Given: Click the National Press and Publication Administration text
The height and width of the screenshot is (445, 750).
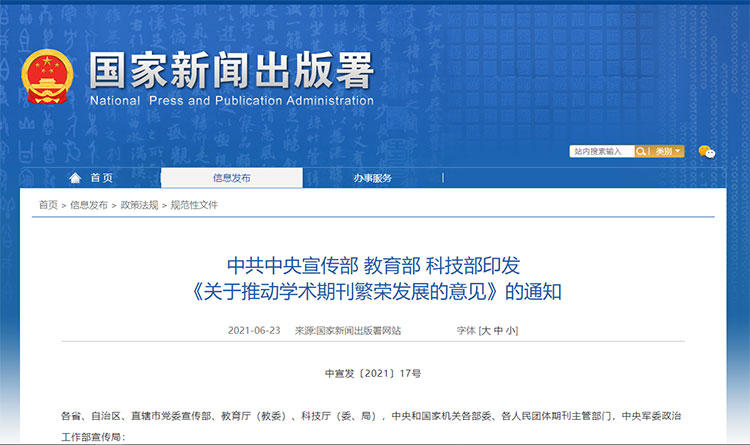Looking at the screenshot, I should pyautogui.click(x=231, y=101).
